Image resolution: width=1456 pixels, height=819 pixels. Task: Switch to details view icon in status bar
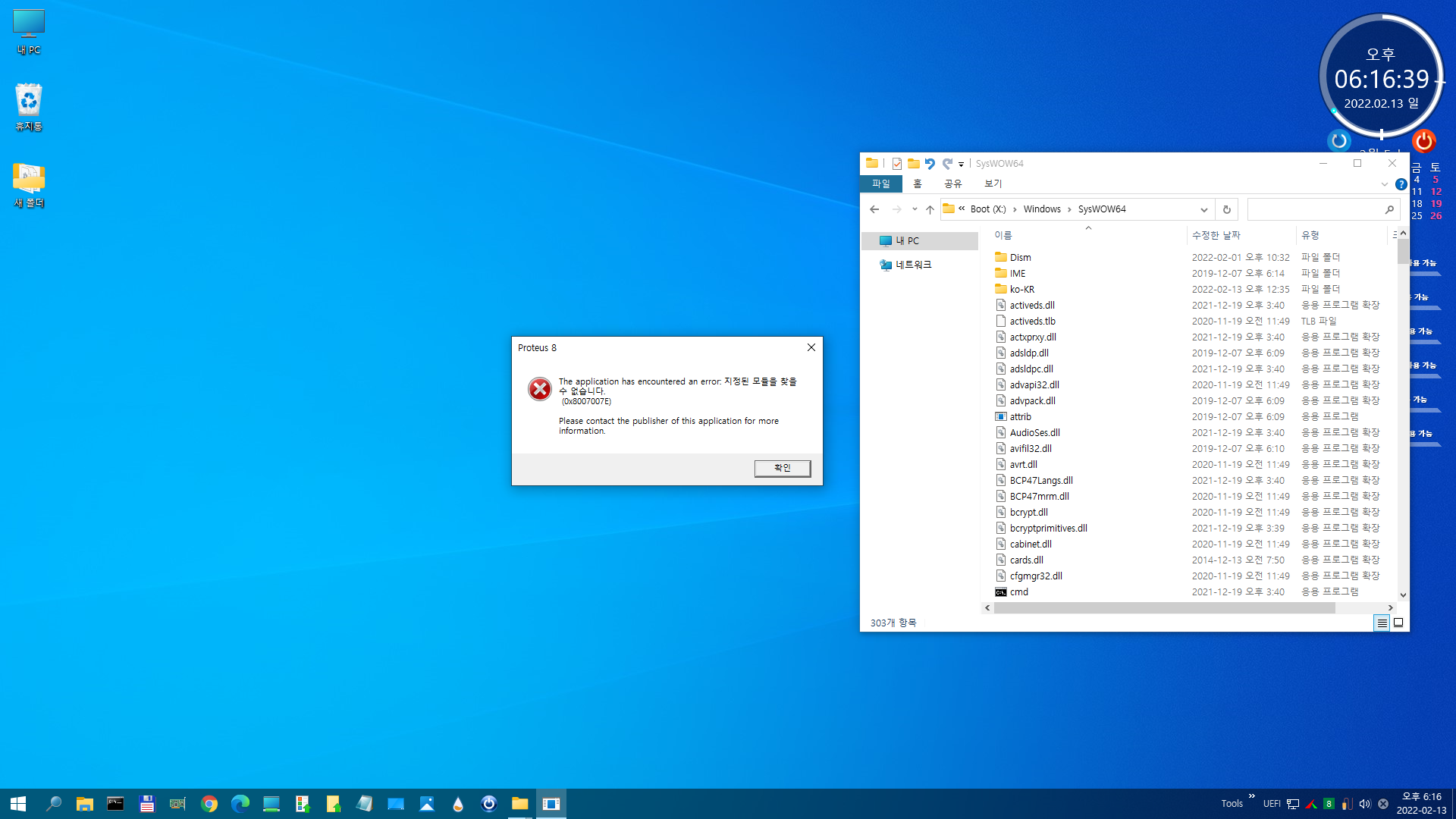pyautogui.click(x=1382, y=623)
